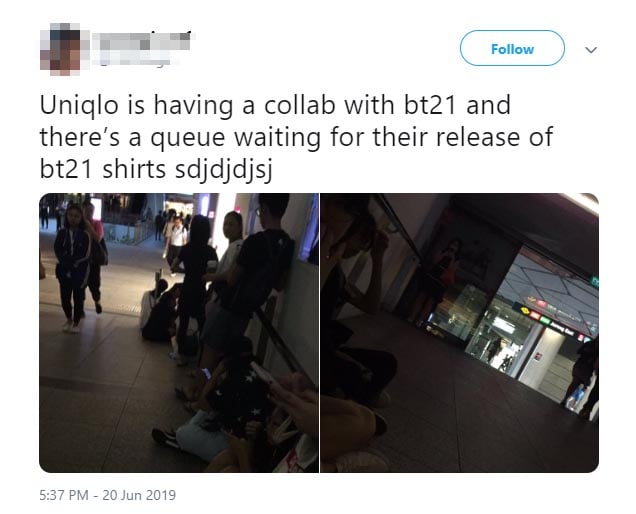The image size is (636, 514).
Task: Open the left photo of queue
Action: click(179, 333)
